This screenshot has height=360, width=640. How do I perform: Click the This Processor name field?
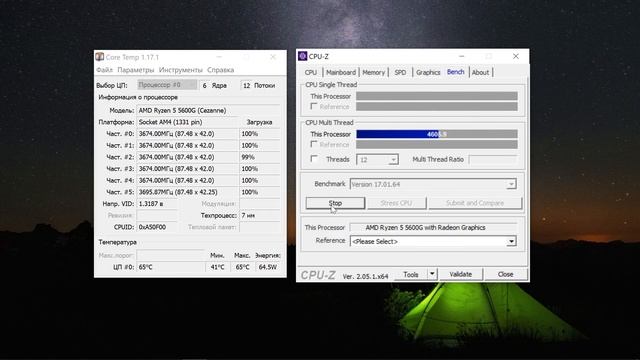tap(433, 228)
